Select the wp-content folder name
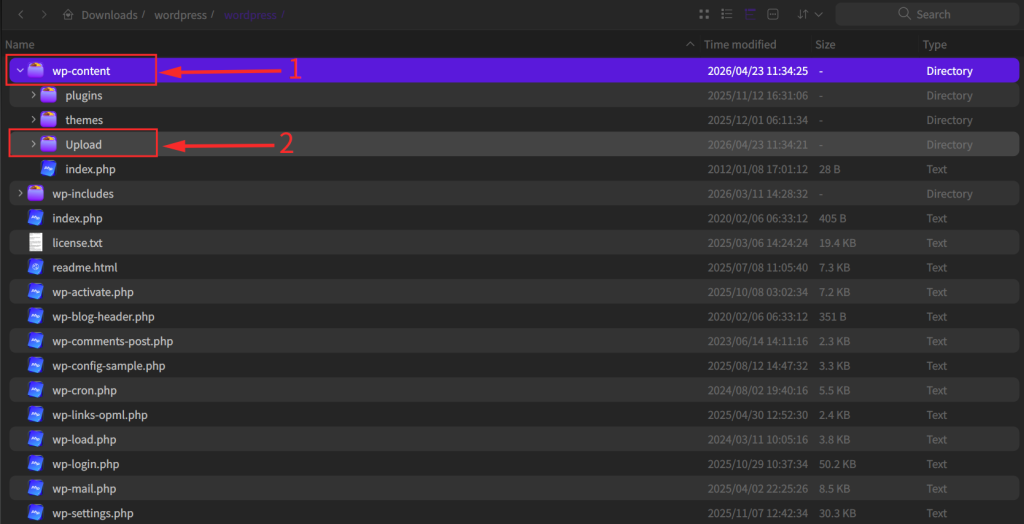The width and height of the screenshot is (1024, 524). (82, 71)
